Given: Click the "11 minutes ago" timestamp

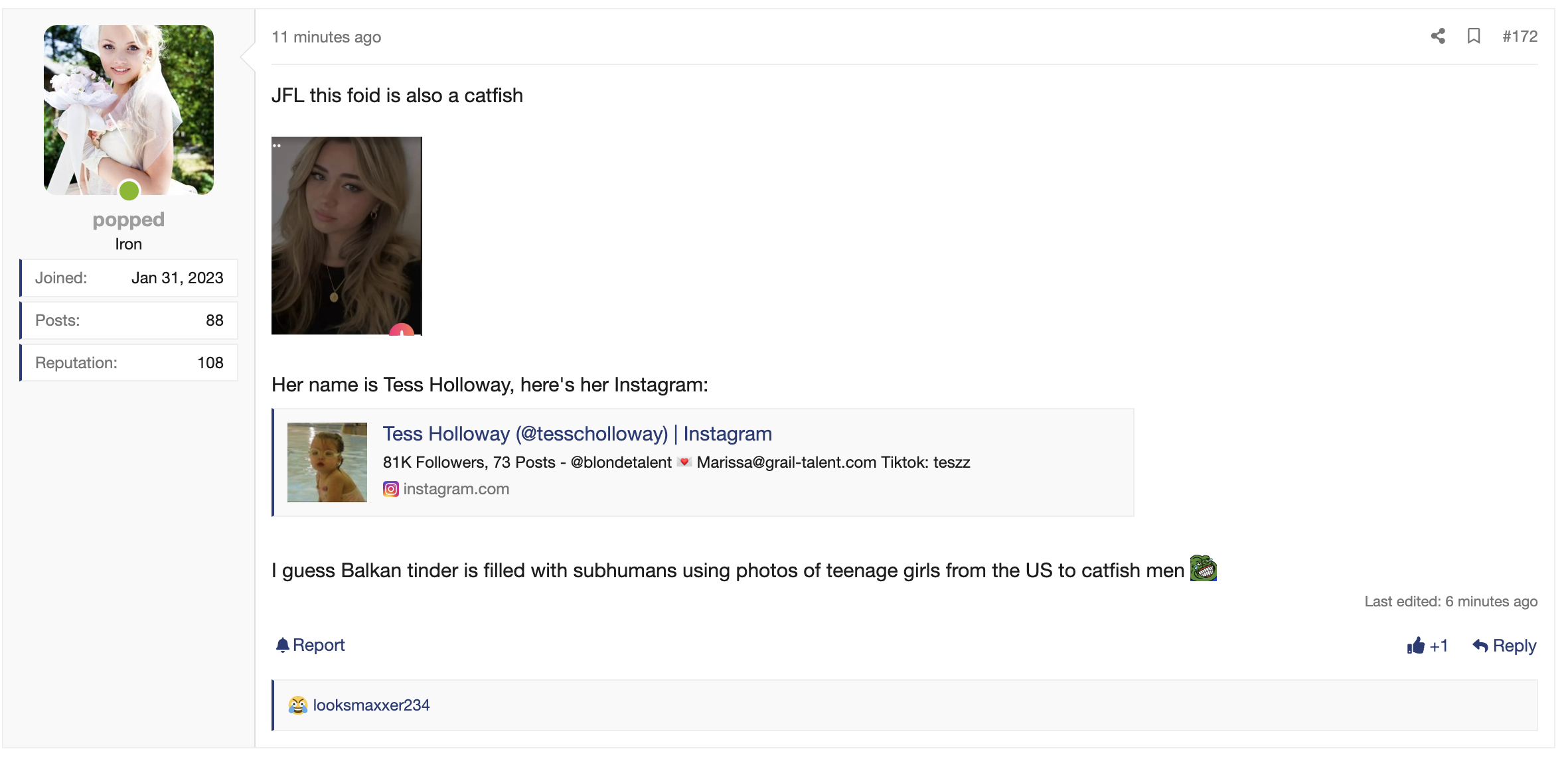Looking at the screenshot, I should pyautogui.click(x=326, y=37).
